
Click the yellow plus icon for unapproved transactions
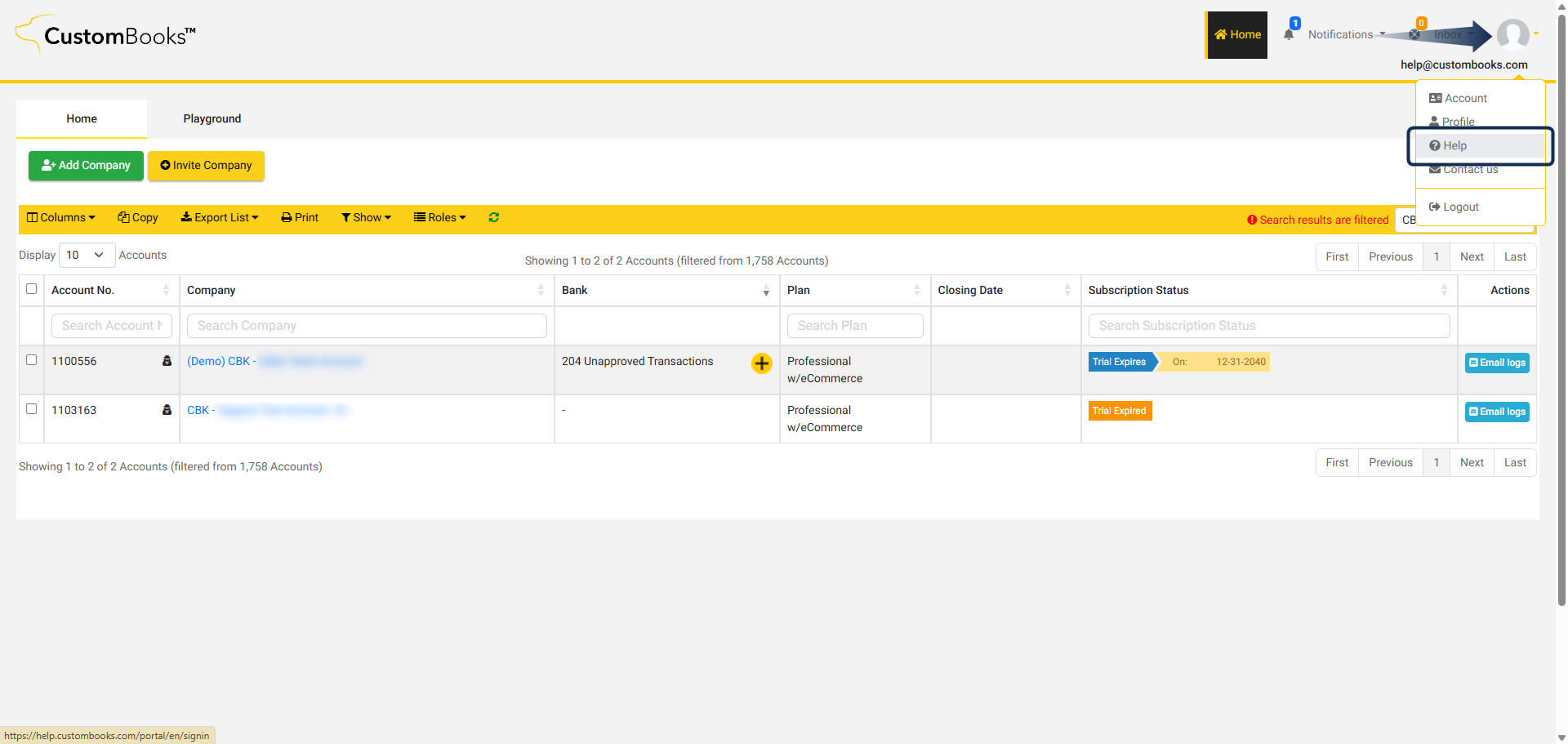click(761, 363)
